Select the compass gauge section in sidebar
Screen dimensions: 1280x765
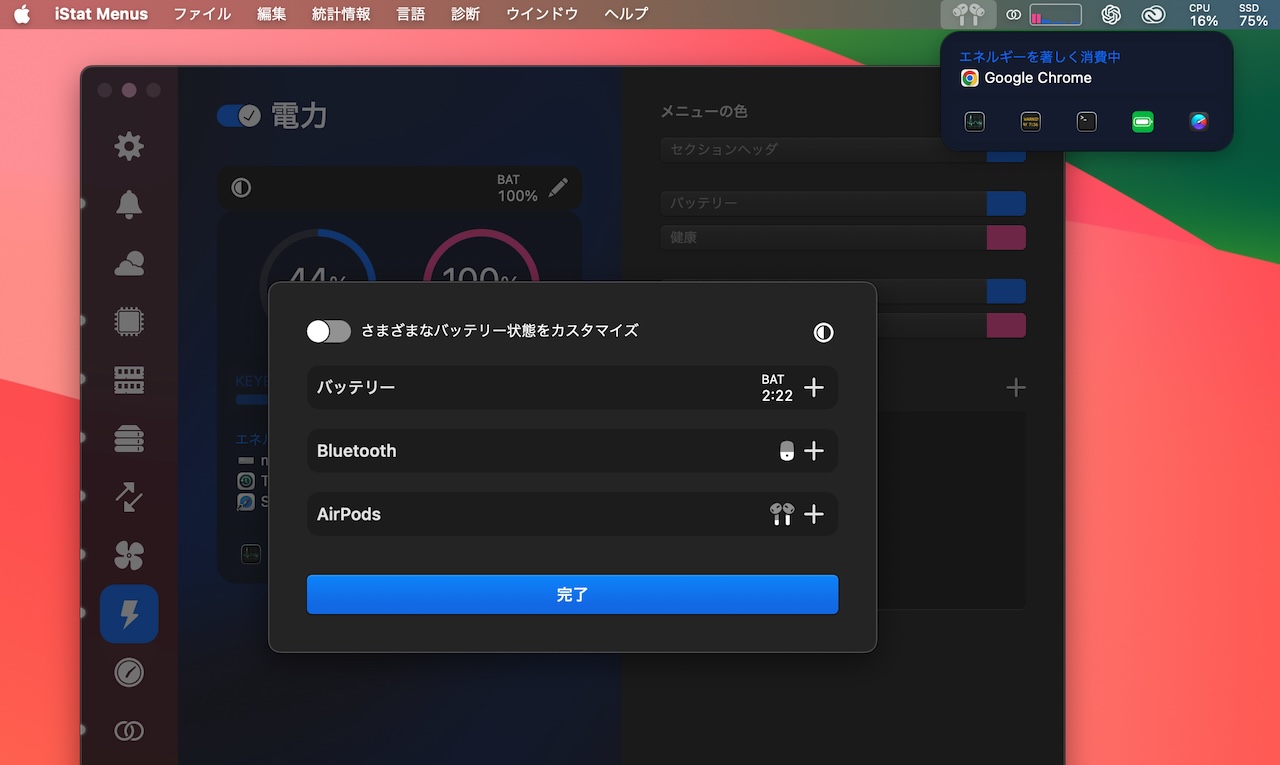click(x=128, y=672)
